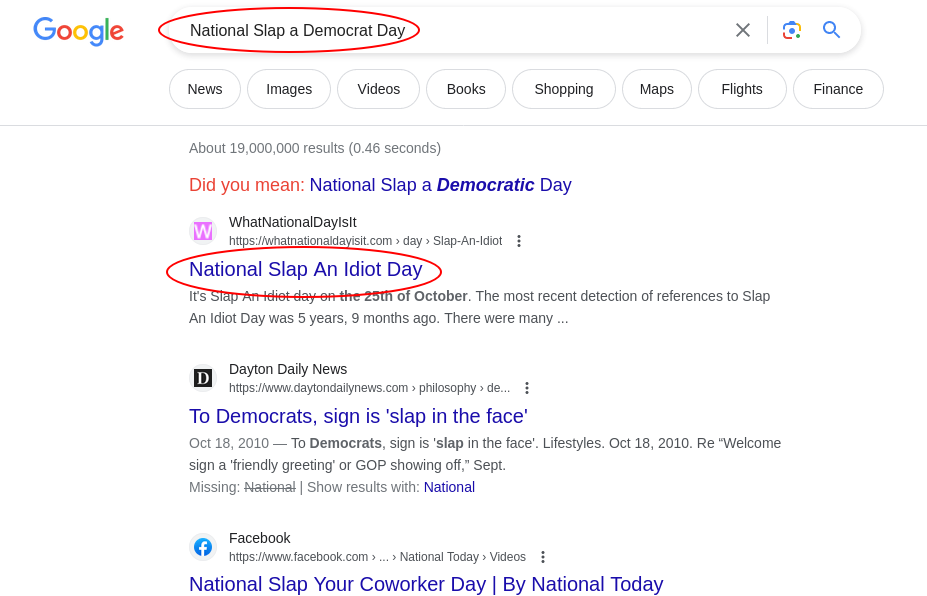Switch to the Shopping filter

pos(563,89)
